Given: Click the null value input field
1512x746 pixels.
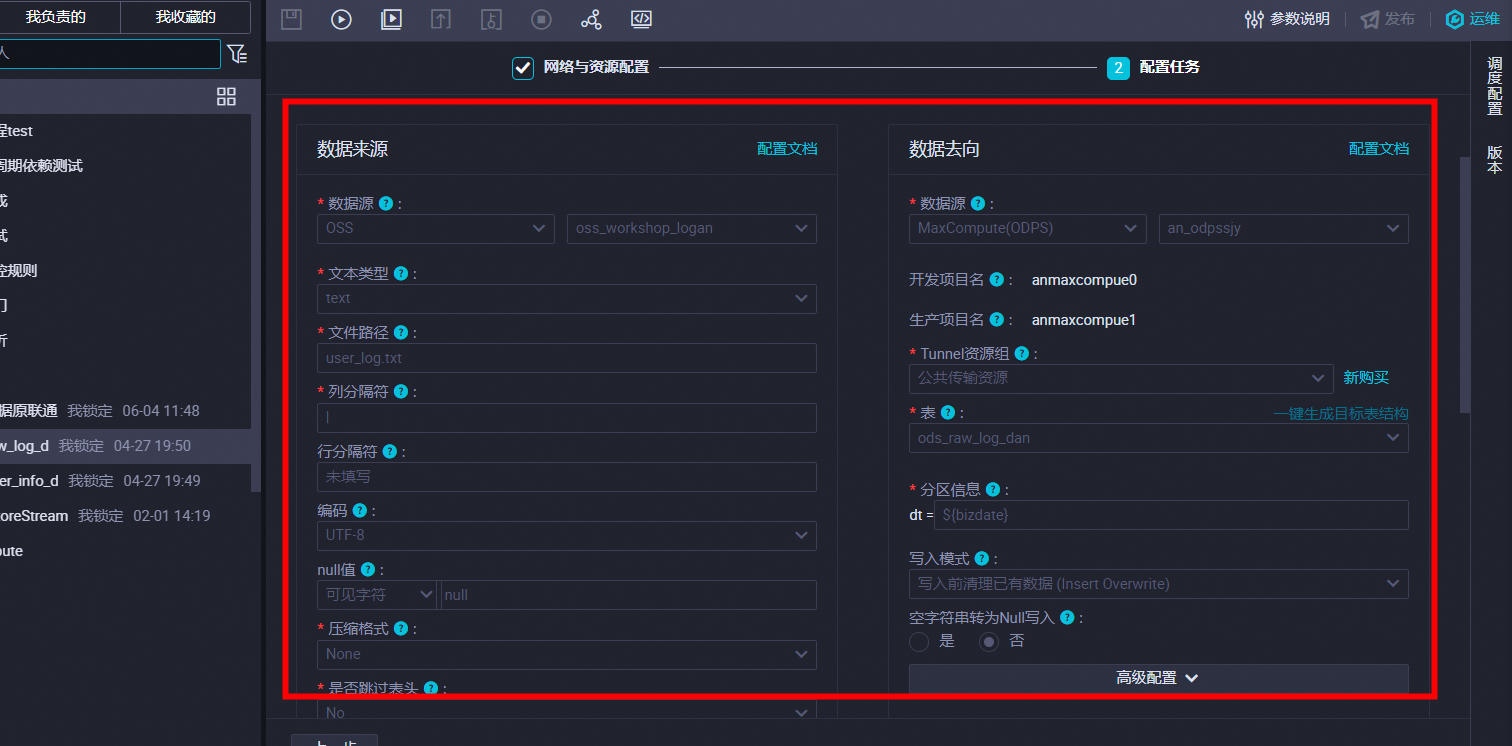Looking at the screenshot, I should click(629, 595).
